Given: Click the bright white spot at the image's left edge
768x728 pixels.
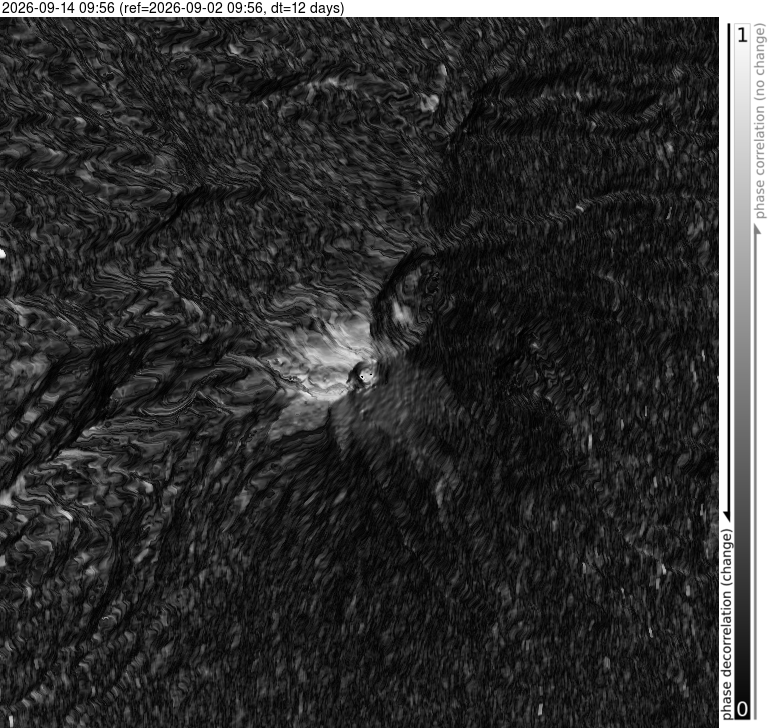Looking at the screenshot, I should point(2,253).
